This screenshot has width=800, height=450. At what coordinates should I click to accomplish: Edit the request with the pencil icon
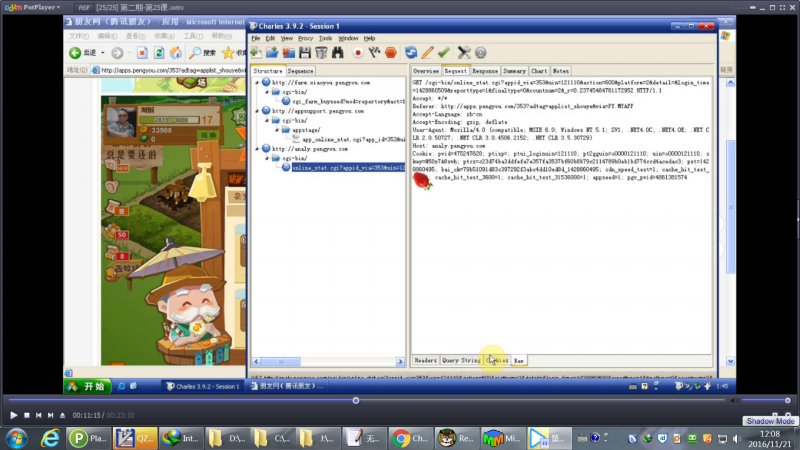[x=428, y=53]
